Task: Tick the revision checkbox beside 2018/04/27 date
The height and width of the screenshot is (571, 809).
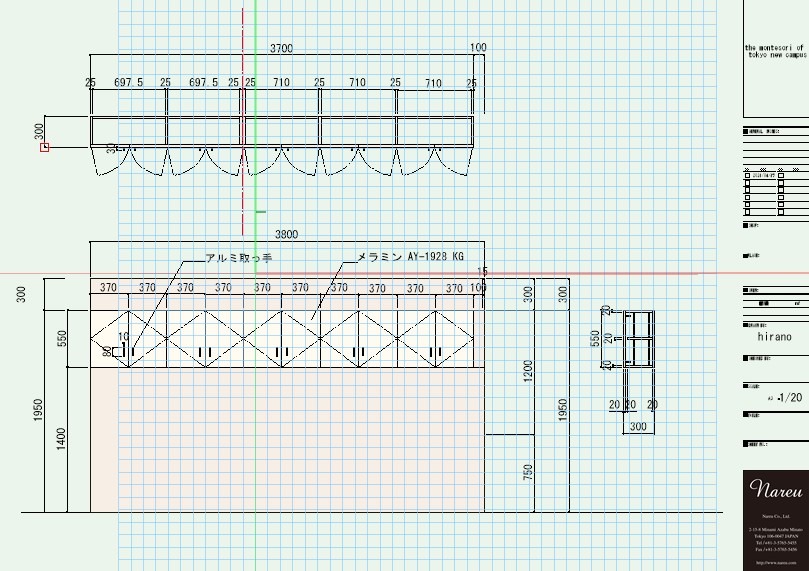Action: (x=748, y=175)
